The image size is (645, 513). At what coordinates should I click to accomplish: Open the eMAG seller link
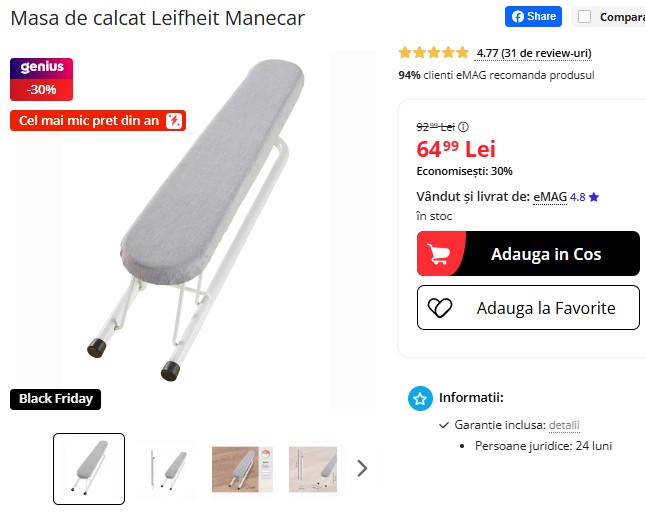click(x=550, y=197)
